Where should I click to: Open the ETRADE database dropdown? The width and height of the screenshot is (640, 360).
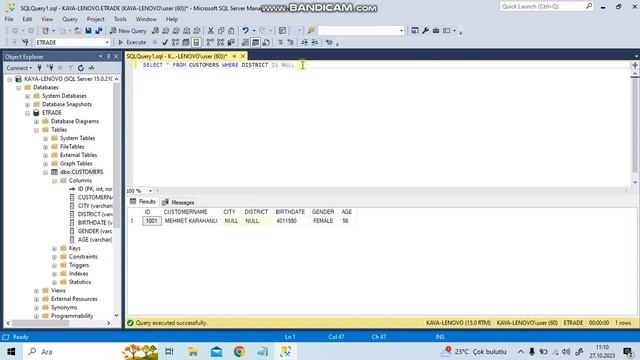tap(107, 42)
